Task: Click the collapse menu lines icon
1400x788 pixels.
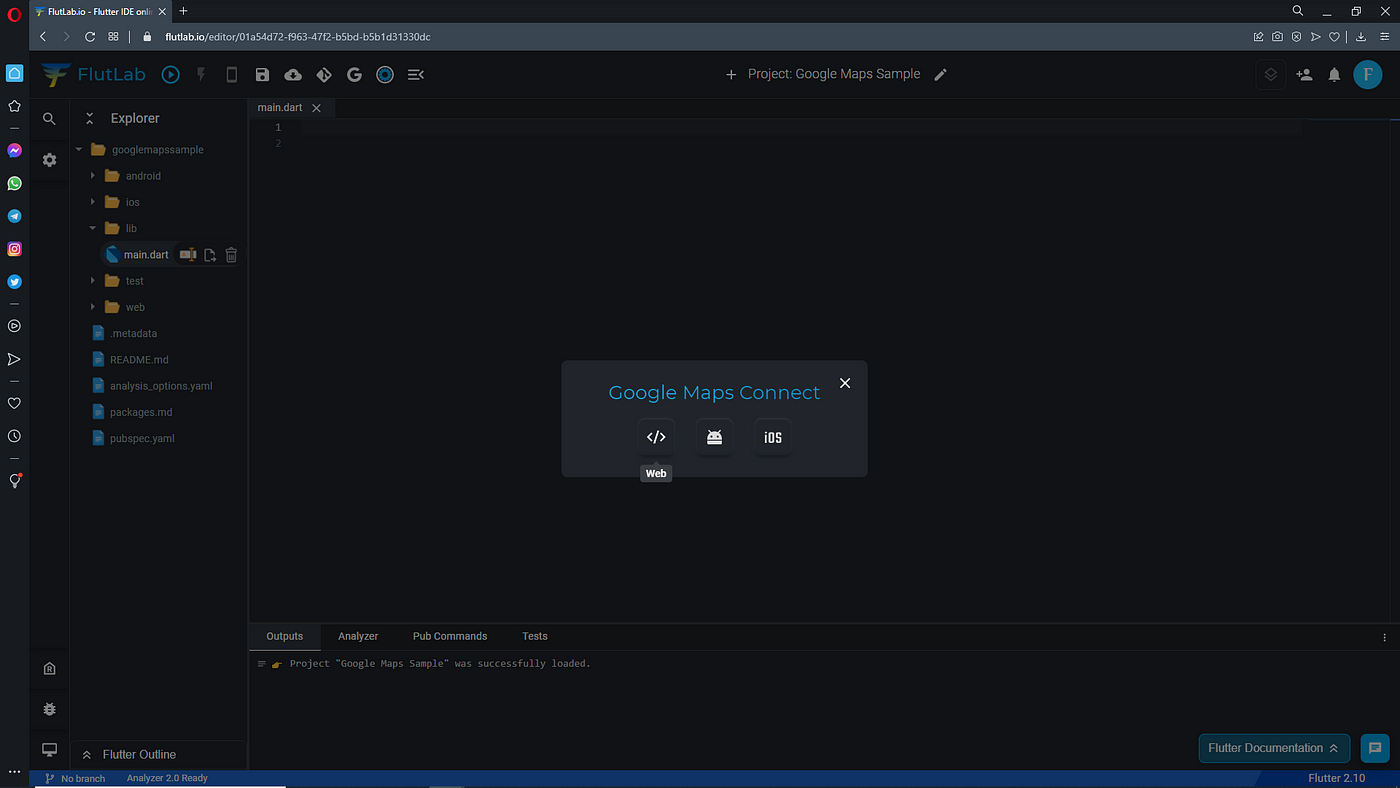Action: (416, 74)
